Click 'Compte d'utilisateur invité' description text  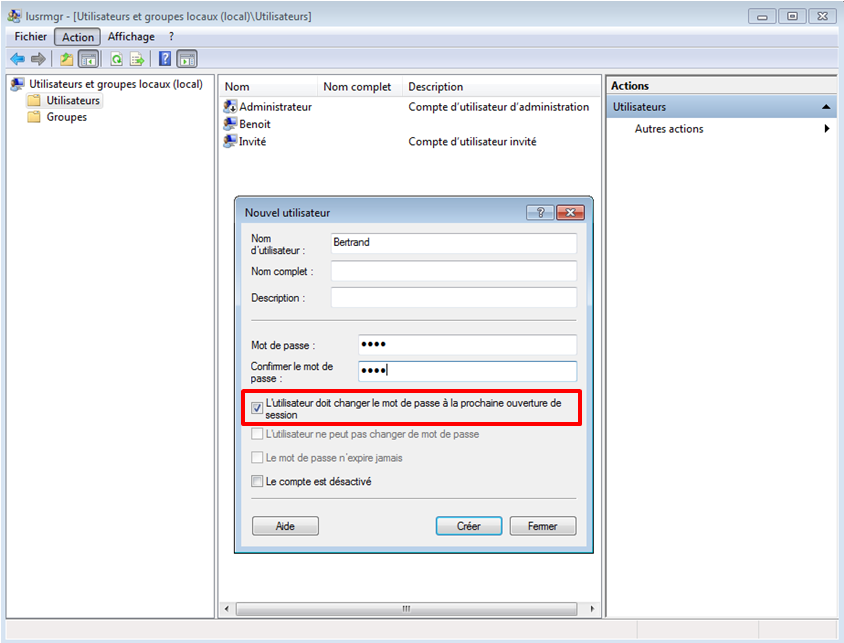[472, 142]
